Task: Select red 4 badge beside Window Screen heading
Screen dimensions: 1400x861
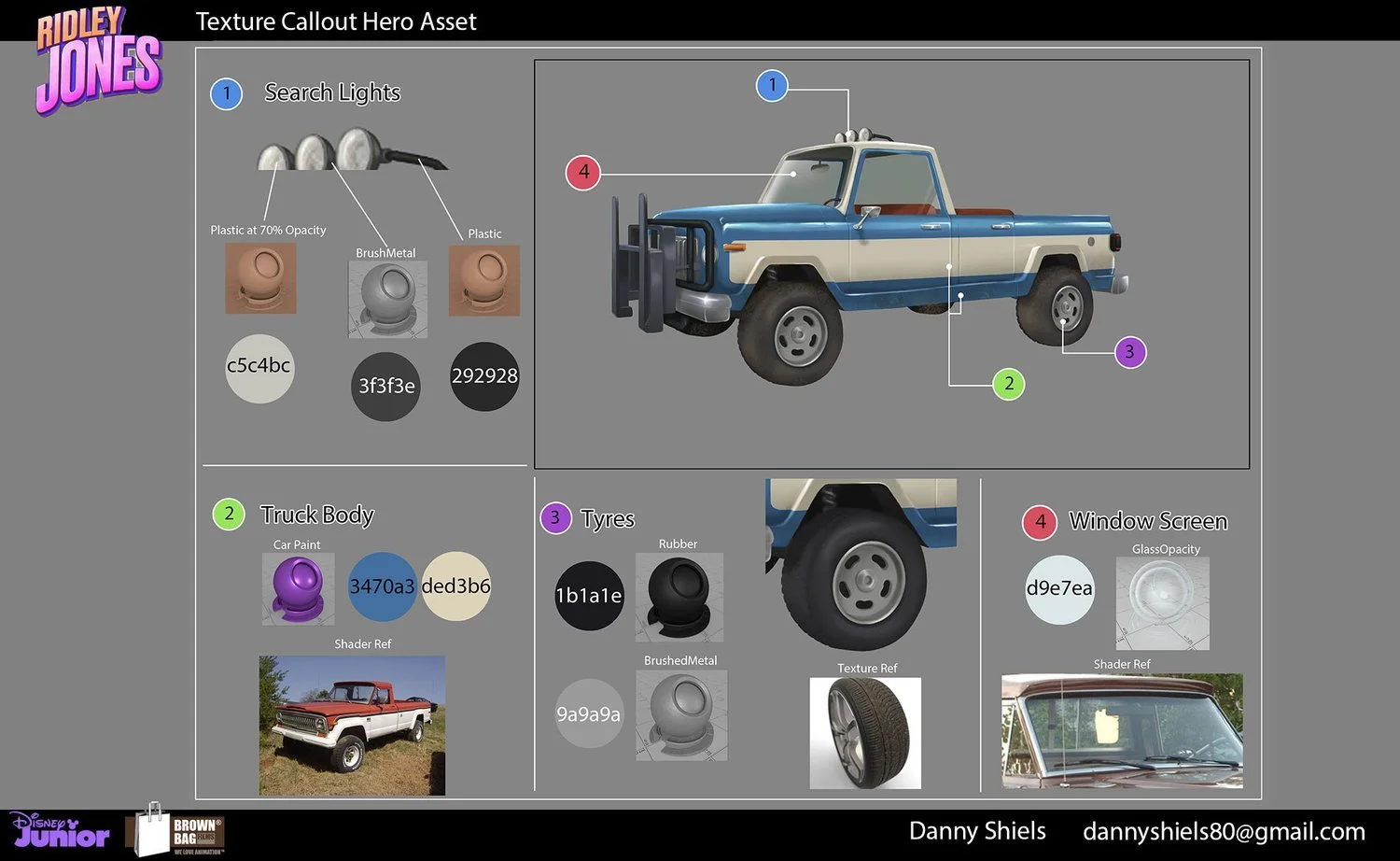Action: 1040,522
